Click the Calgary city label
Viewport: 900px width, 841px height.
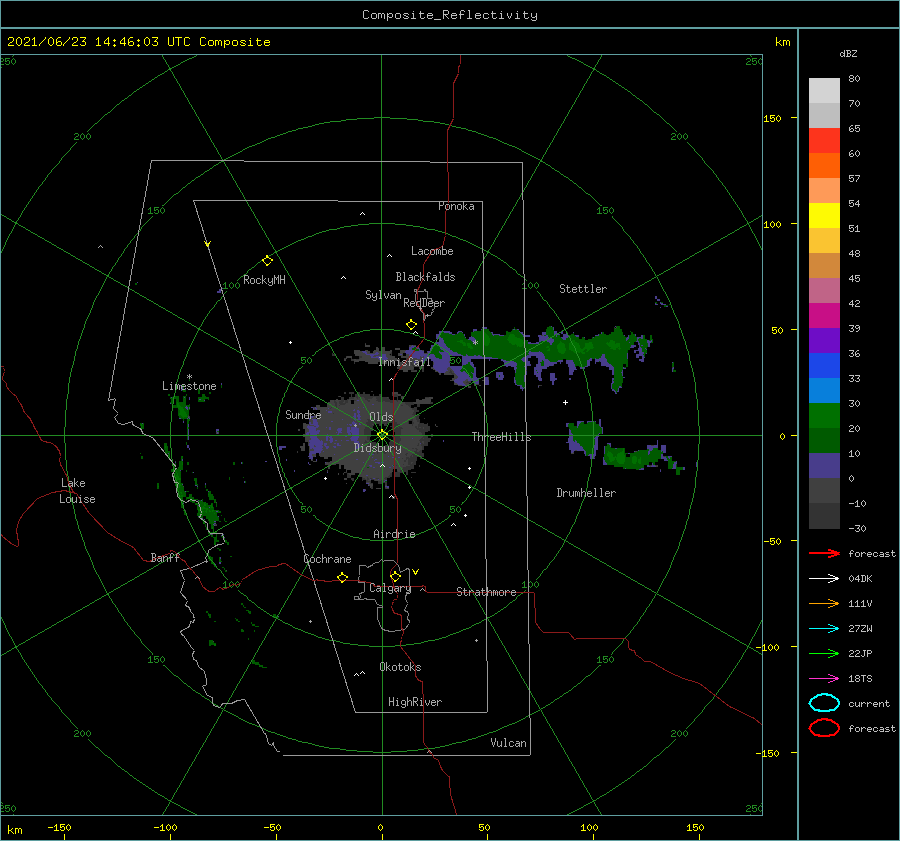point(390,588)
